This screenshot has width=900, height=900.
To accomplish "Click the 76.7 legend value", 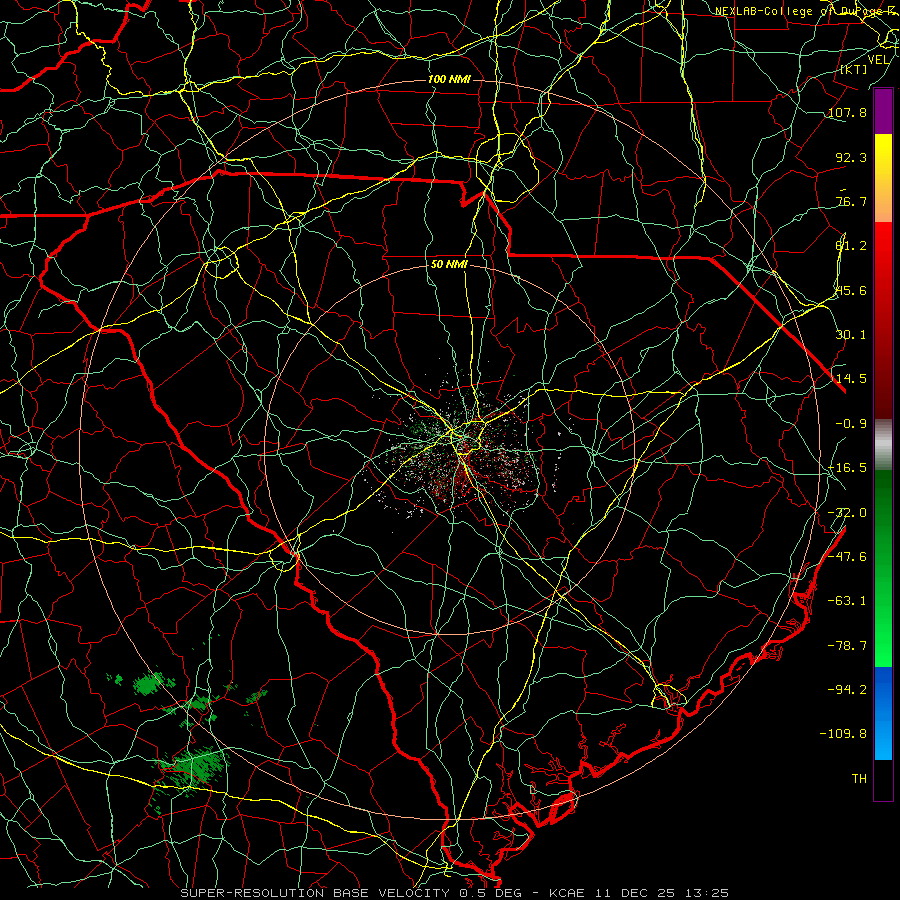I will pos(851,201).
